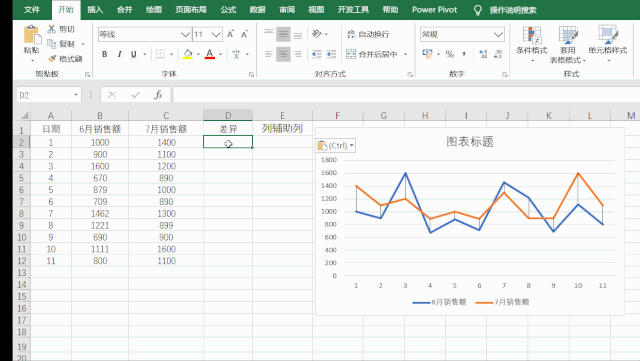Toggle underline formatting
The width and height of the screenshot is (640, 361).
[x=133, y=54]
